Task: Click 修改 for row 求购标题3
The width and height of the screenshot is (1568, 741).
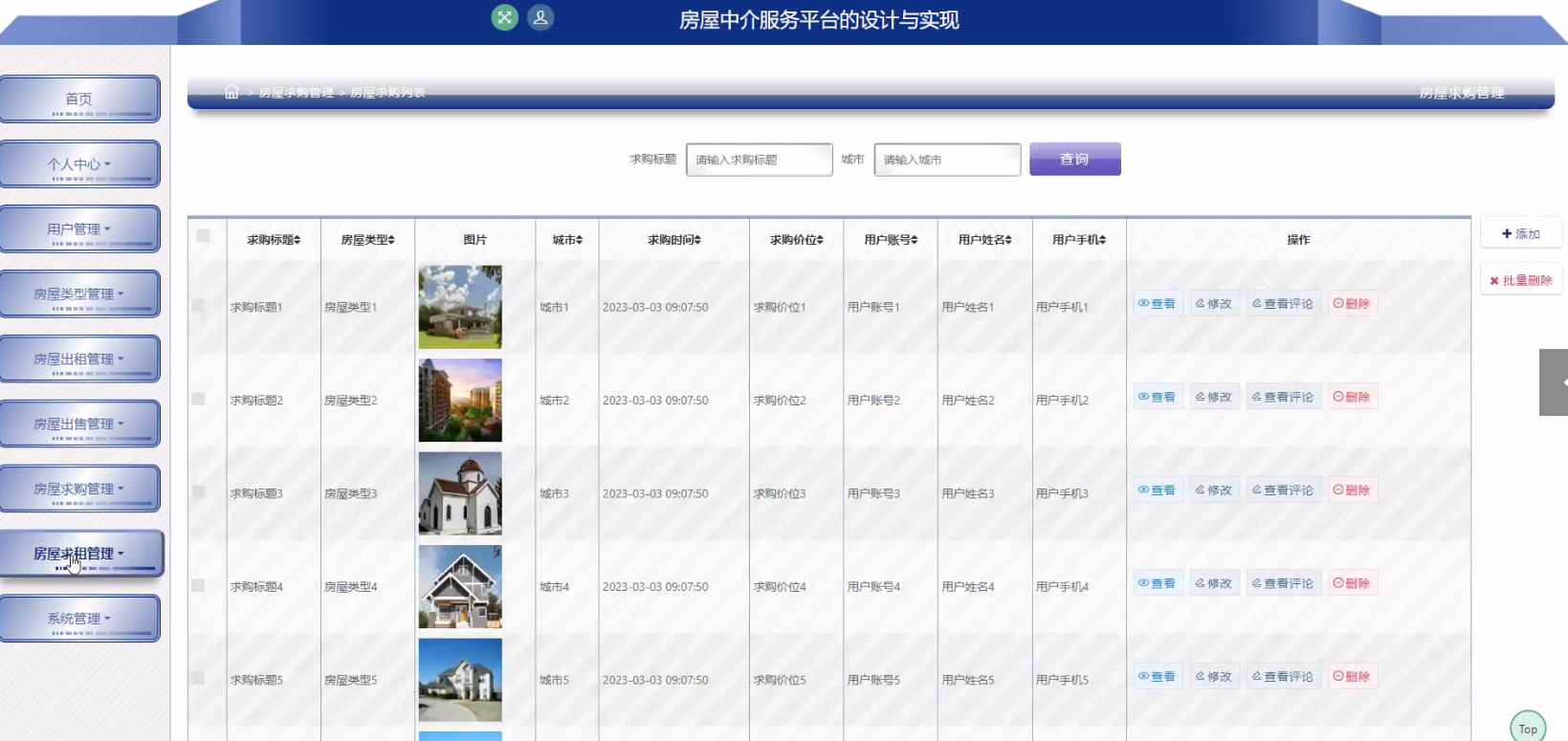Action: click(1214, 490)
